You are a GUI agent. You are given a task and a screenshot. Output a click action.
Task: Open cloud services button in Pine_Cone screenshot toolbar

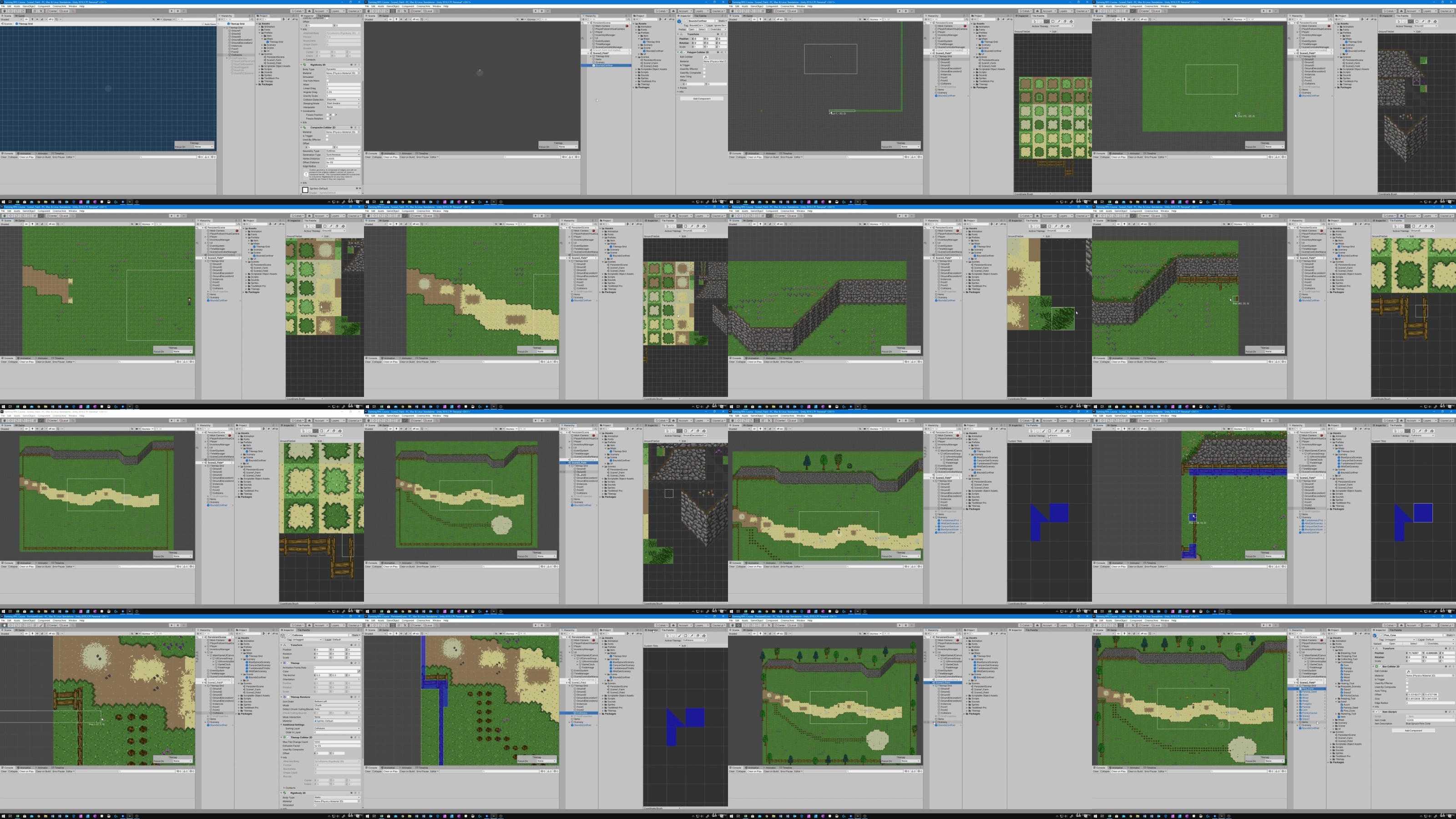tap(1403, 625)
